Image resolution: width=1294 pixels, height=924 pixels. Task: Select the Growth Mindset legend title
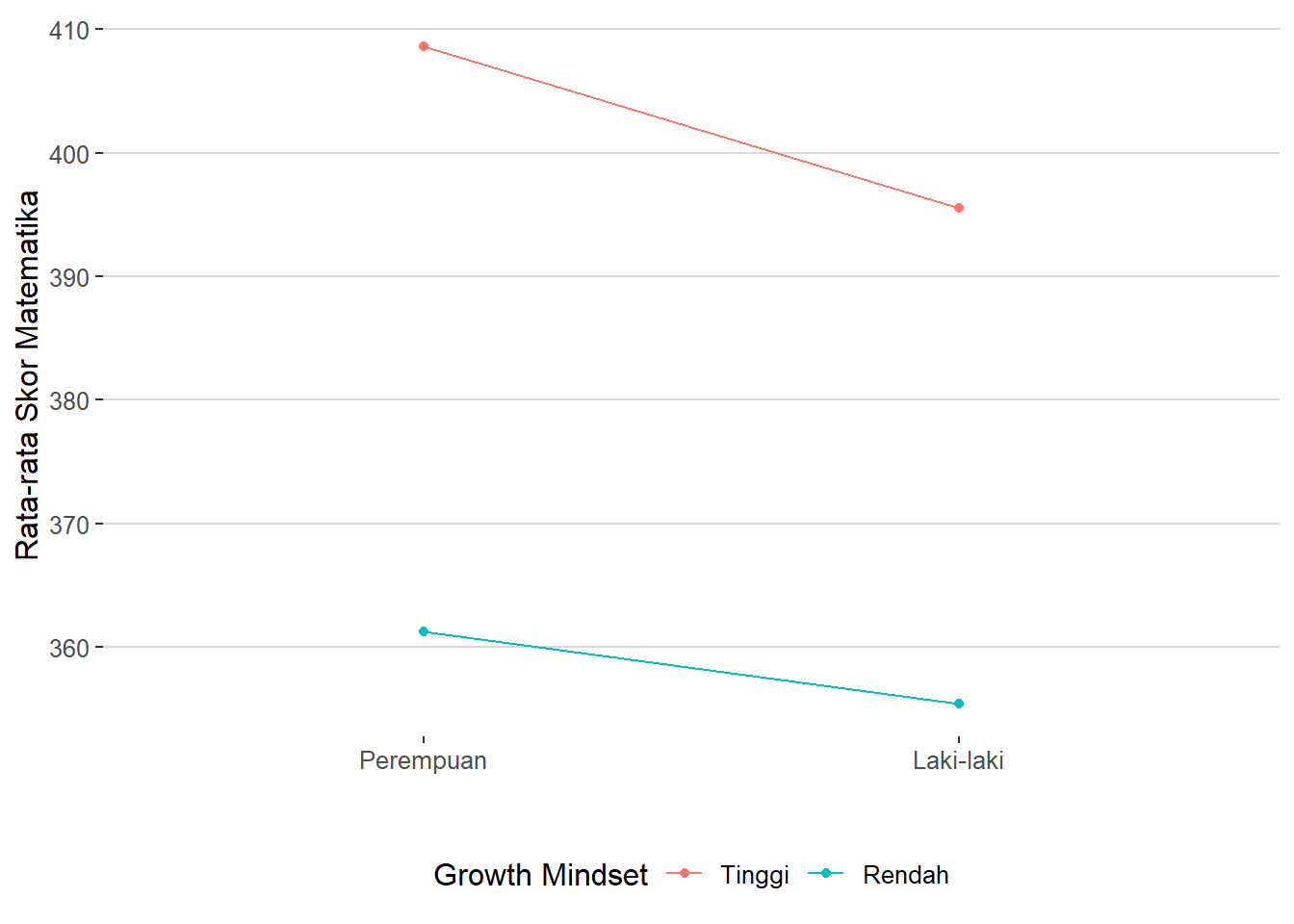(540, 875)
